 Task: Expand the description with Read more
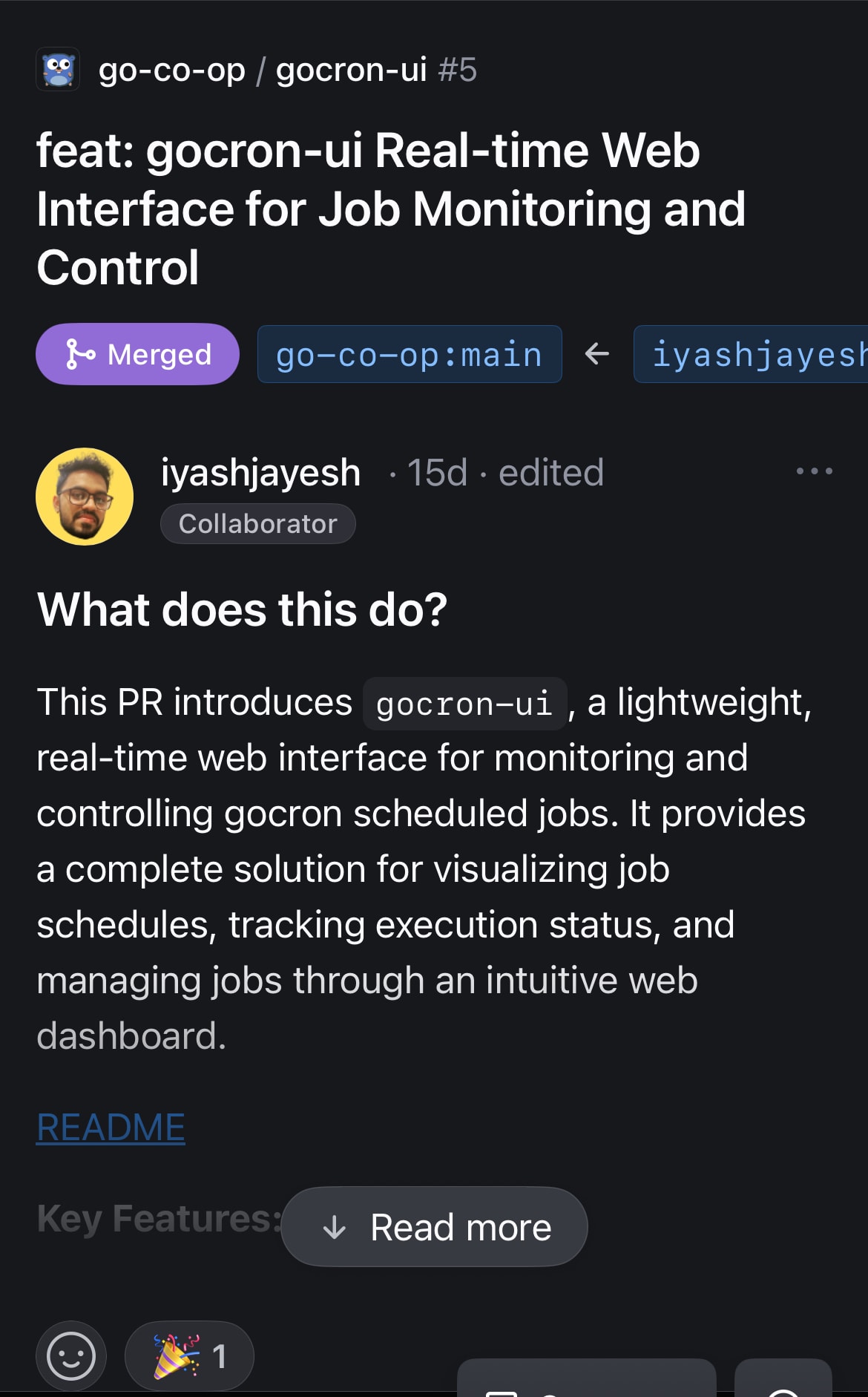click(x=434, y=1227)
